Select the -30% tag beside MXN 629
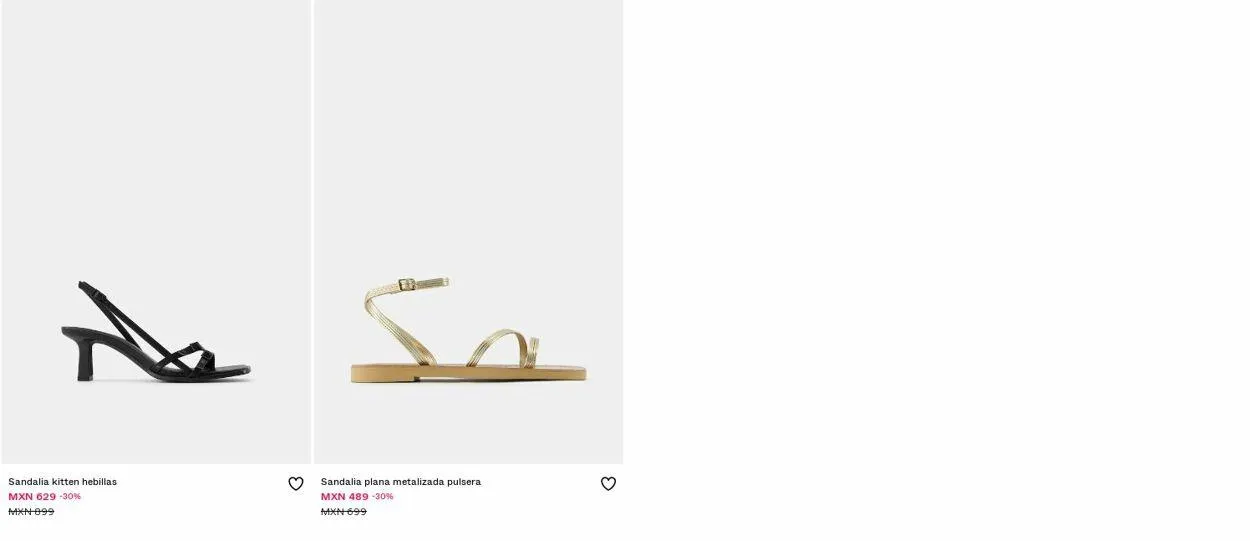This screenshot has height=541, width=1250. [70, 497]
